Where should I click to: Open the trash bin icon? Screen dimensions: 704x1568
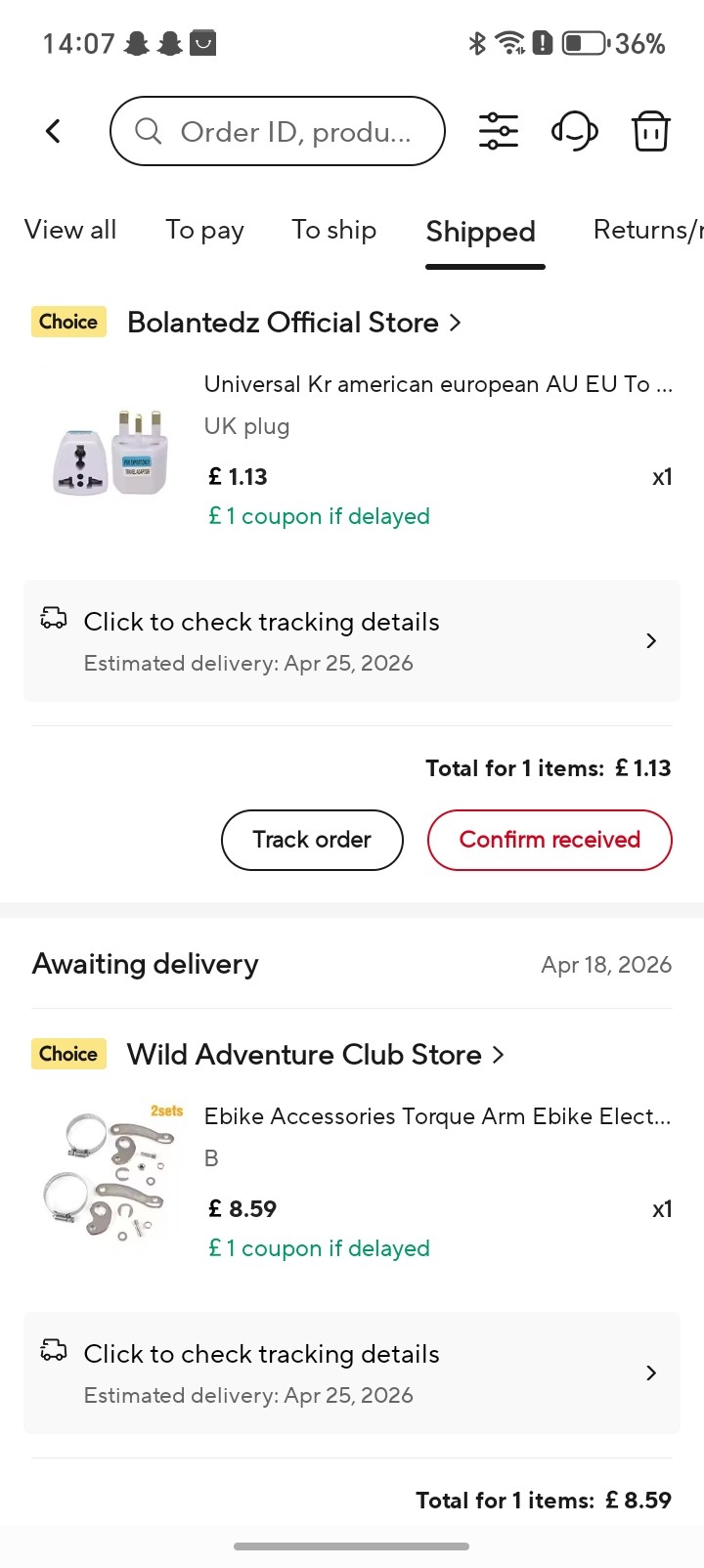pos(650,131)
